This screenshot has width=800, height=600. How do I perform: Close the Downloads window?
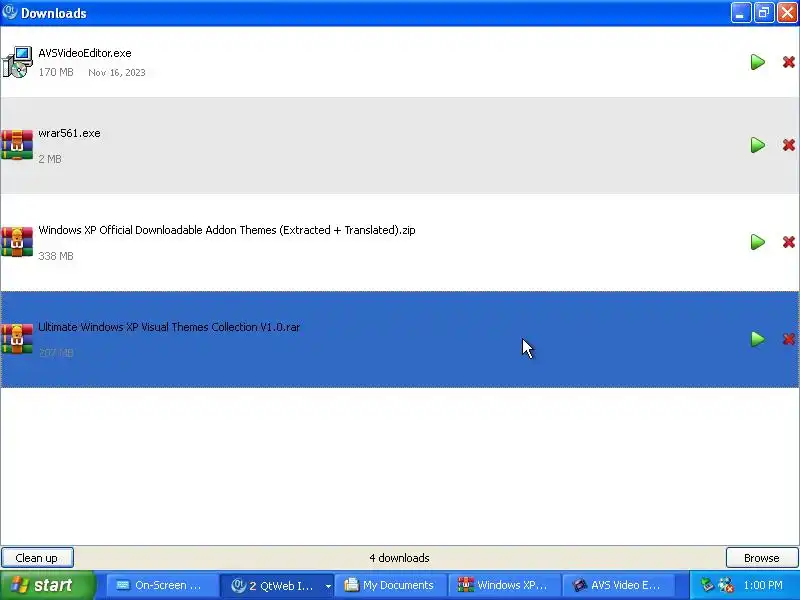(787, 13)
